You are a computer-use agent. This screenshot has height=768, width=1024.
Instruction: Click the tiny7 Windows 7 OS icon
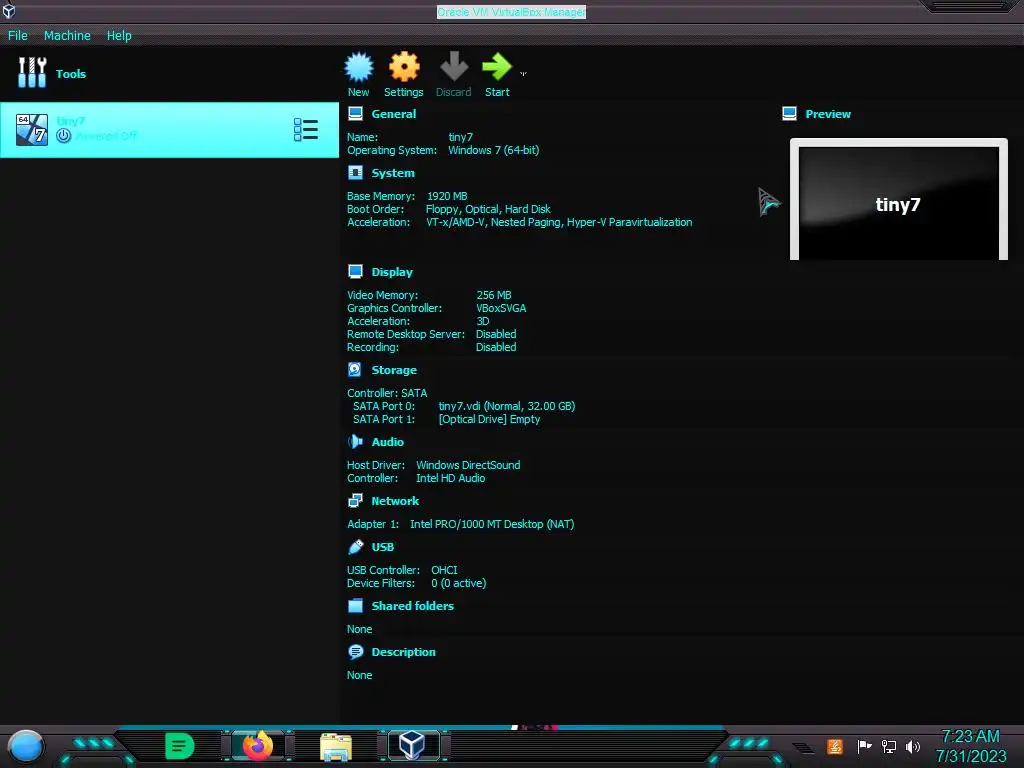coord(32,129)
